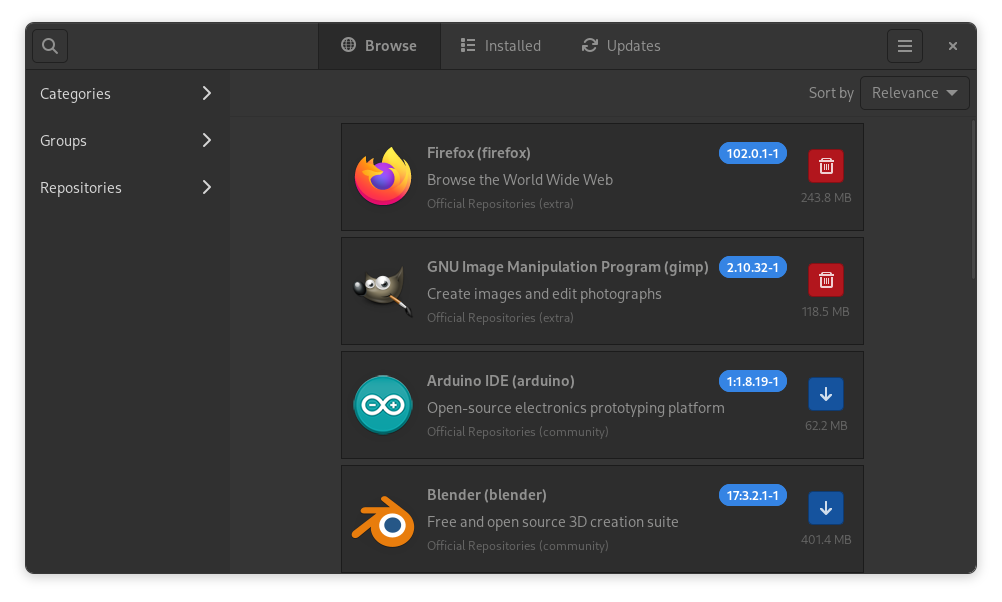The height and width of the screenshot is (602, 1002).
Task: Click the Firefox logo icon
Action: tap(383, 177)
